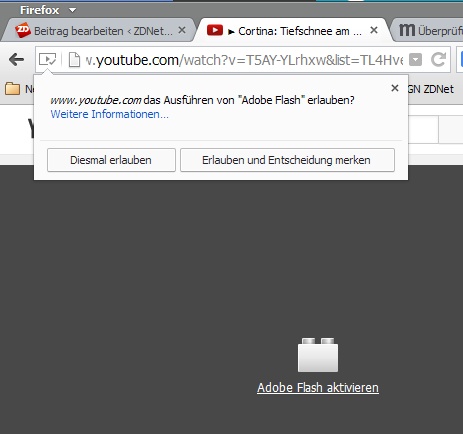Close the Cortina YouTube tab
463x434 pixels.
[374, 30]
